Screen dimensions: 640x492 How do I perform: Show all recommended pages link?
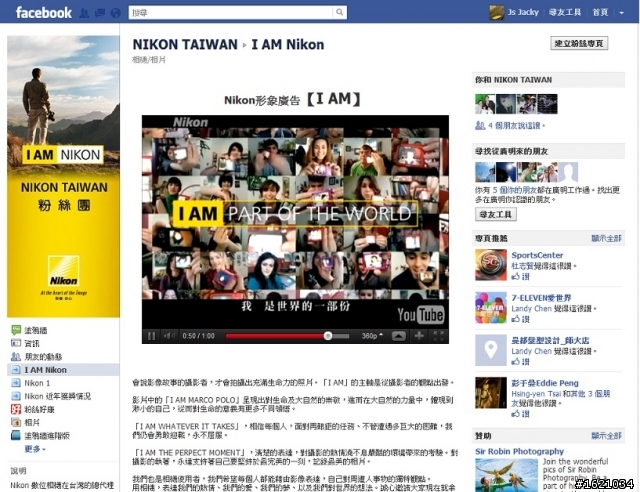(x=607, y=238)
